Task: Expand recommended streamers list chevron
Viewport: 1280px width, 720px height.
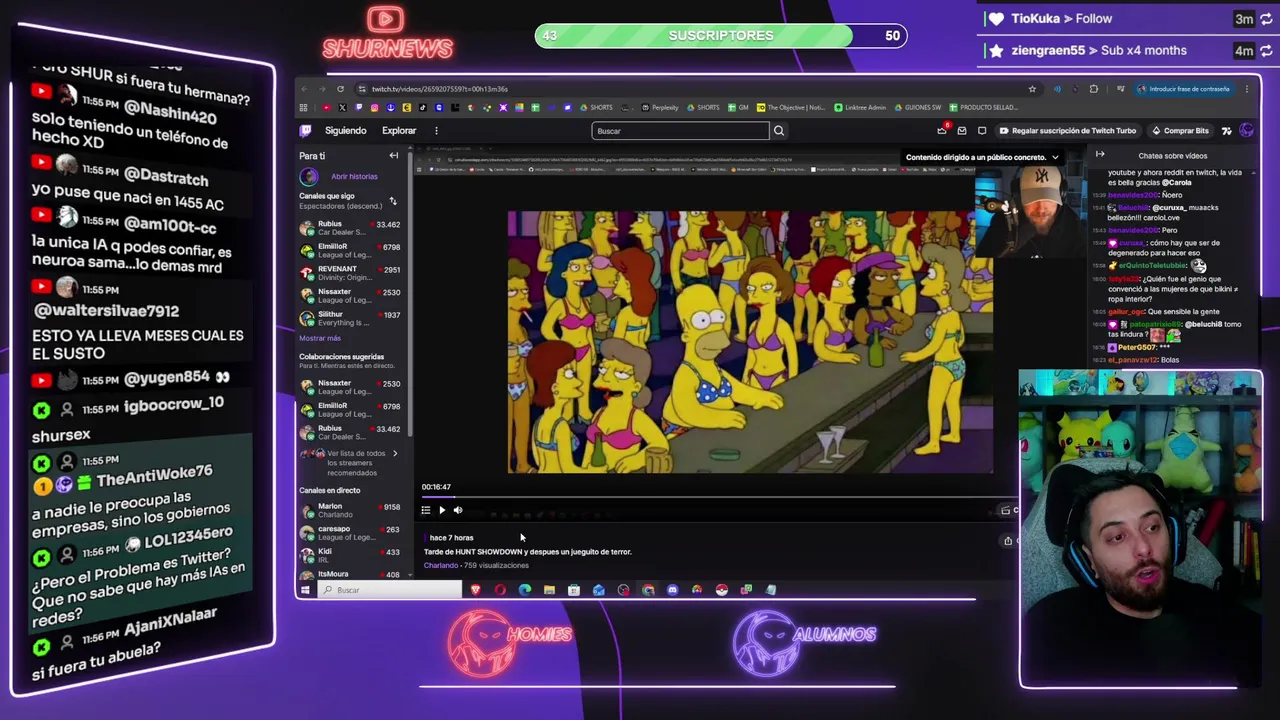Action: pyautogui.click(x=395, y=454)
